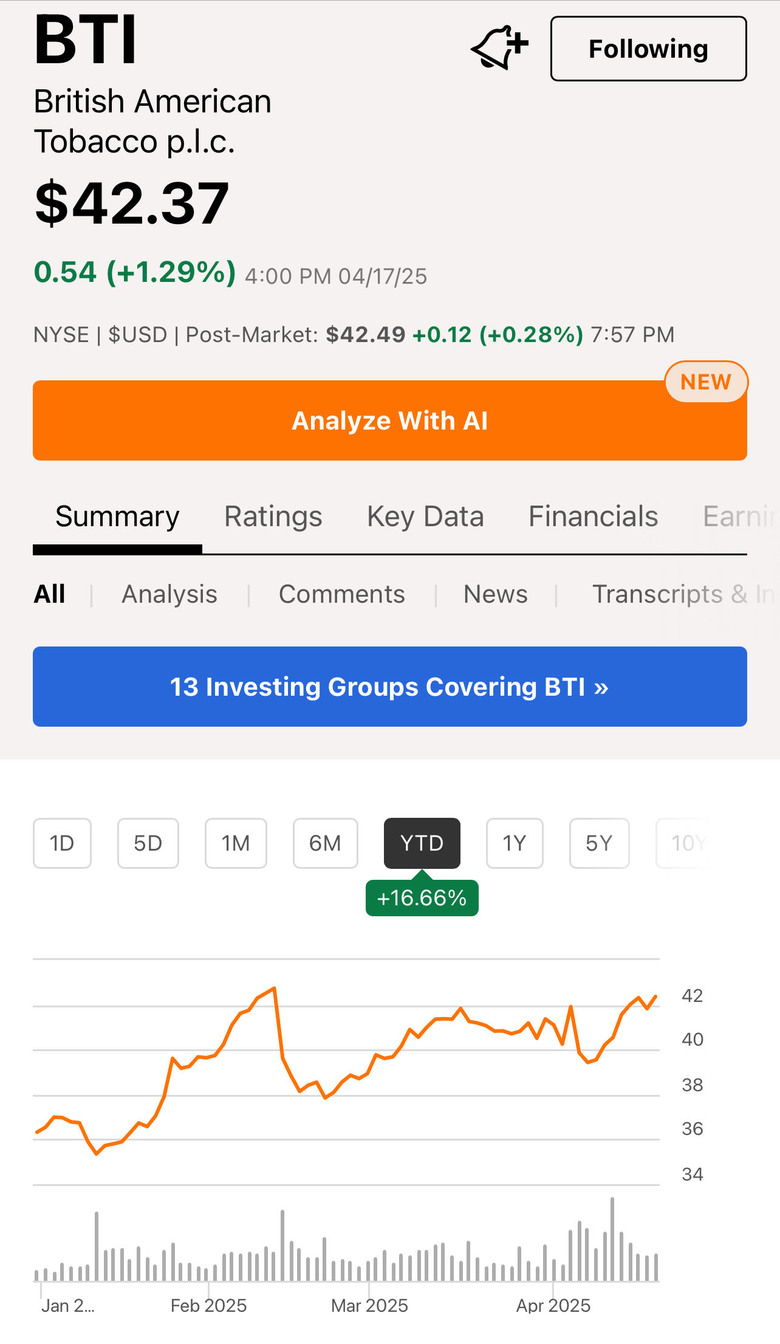
Task: Filter feed by Comments
Action: click(x=342, y=594)
